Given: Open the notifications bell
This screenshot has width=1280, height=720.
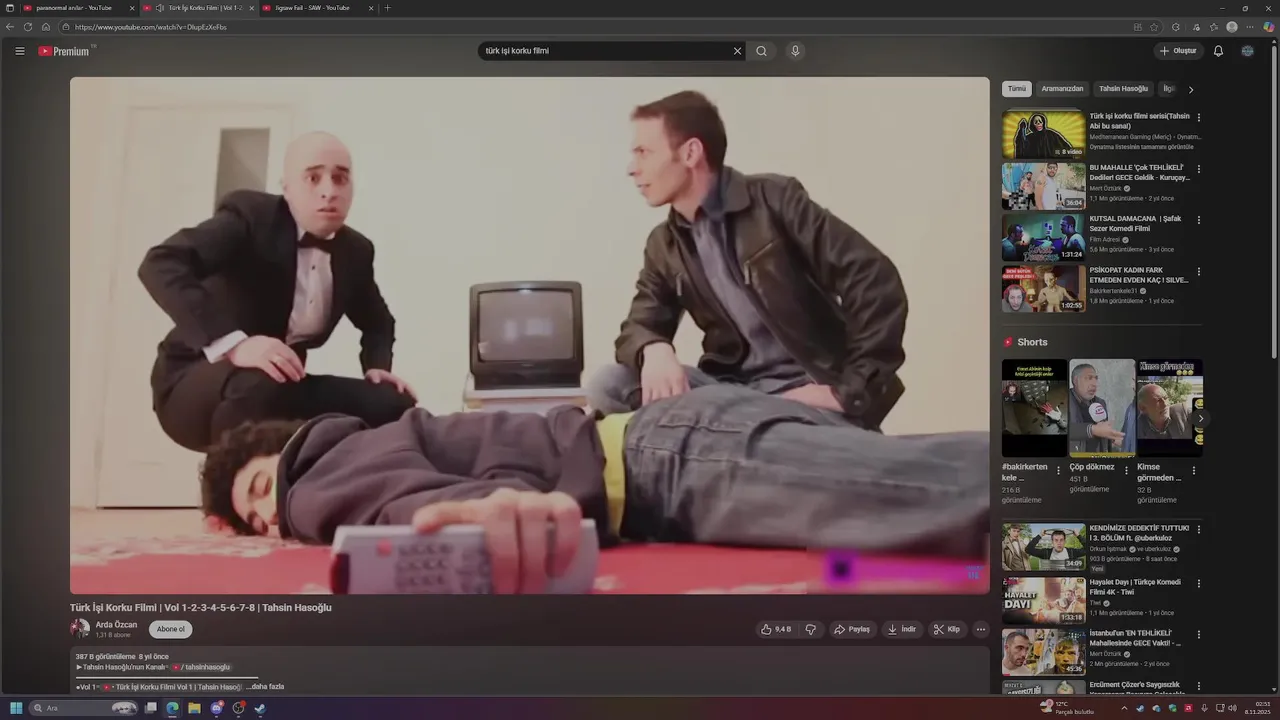Looking at the screenshot, I should (1218, 51).
